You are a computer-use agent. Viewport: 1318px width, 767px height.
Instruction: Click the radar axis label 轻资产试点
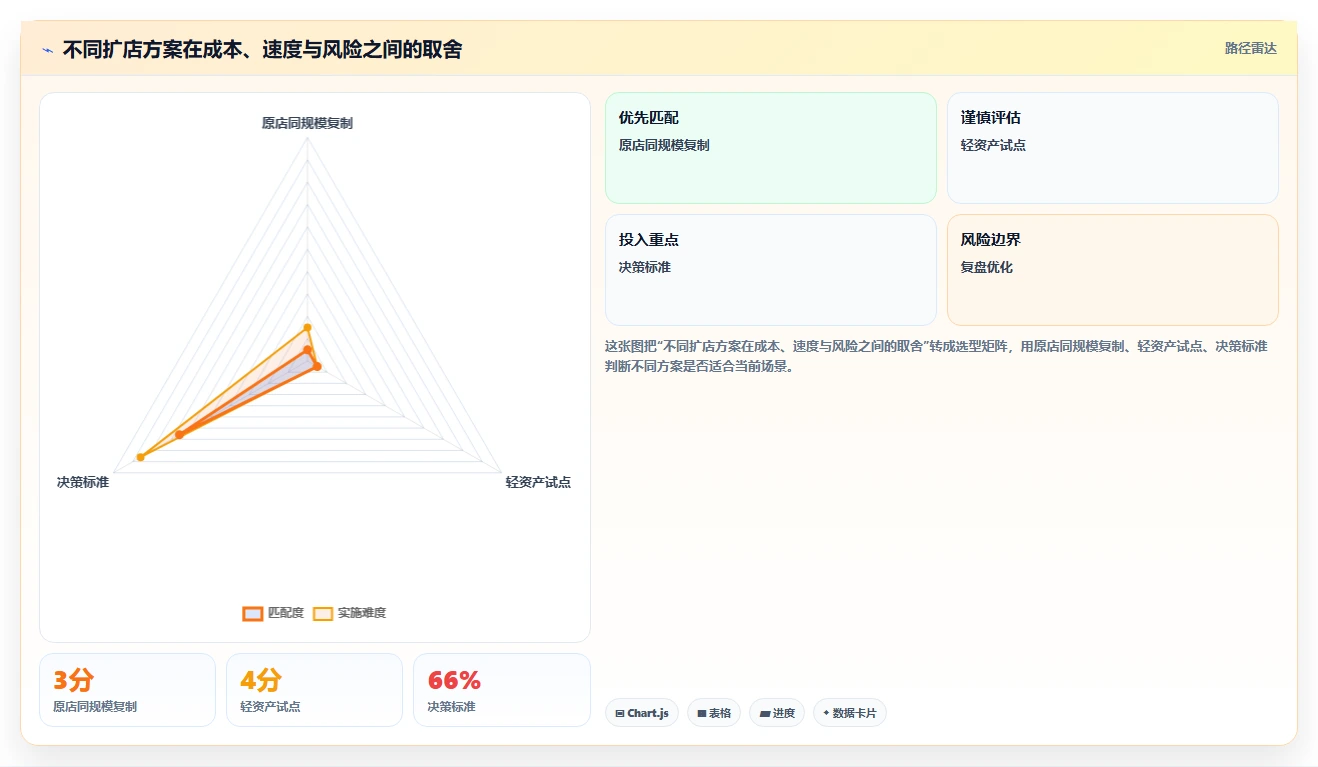tap(538, 482)
